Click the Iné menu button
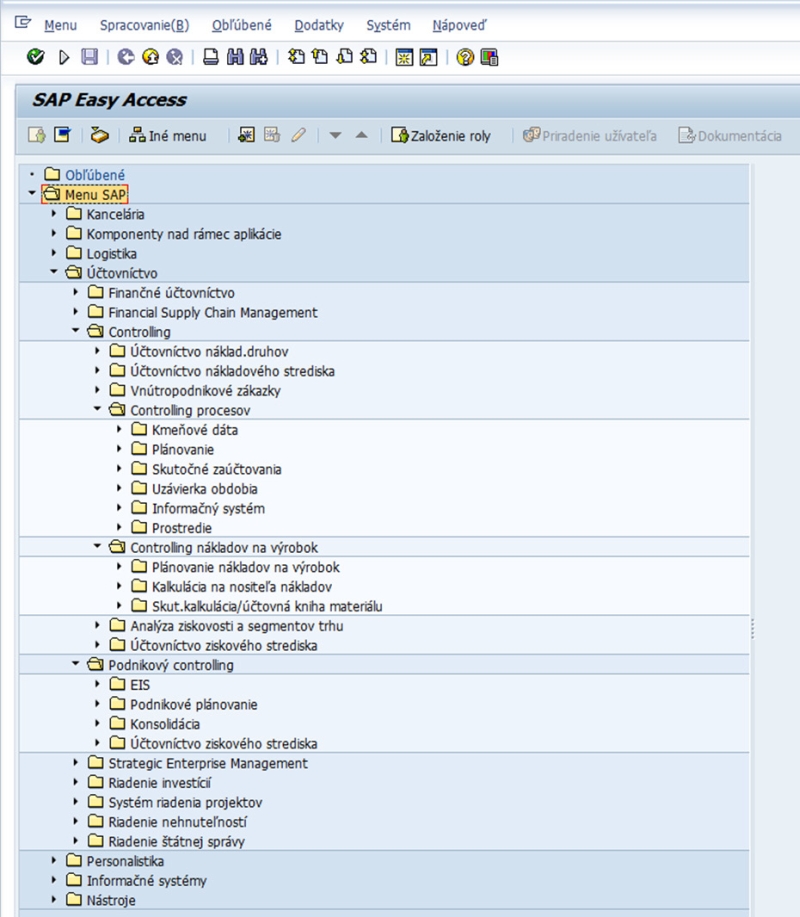The image size is (800, 917). coord(168,136)
